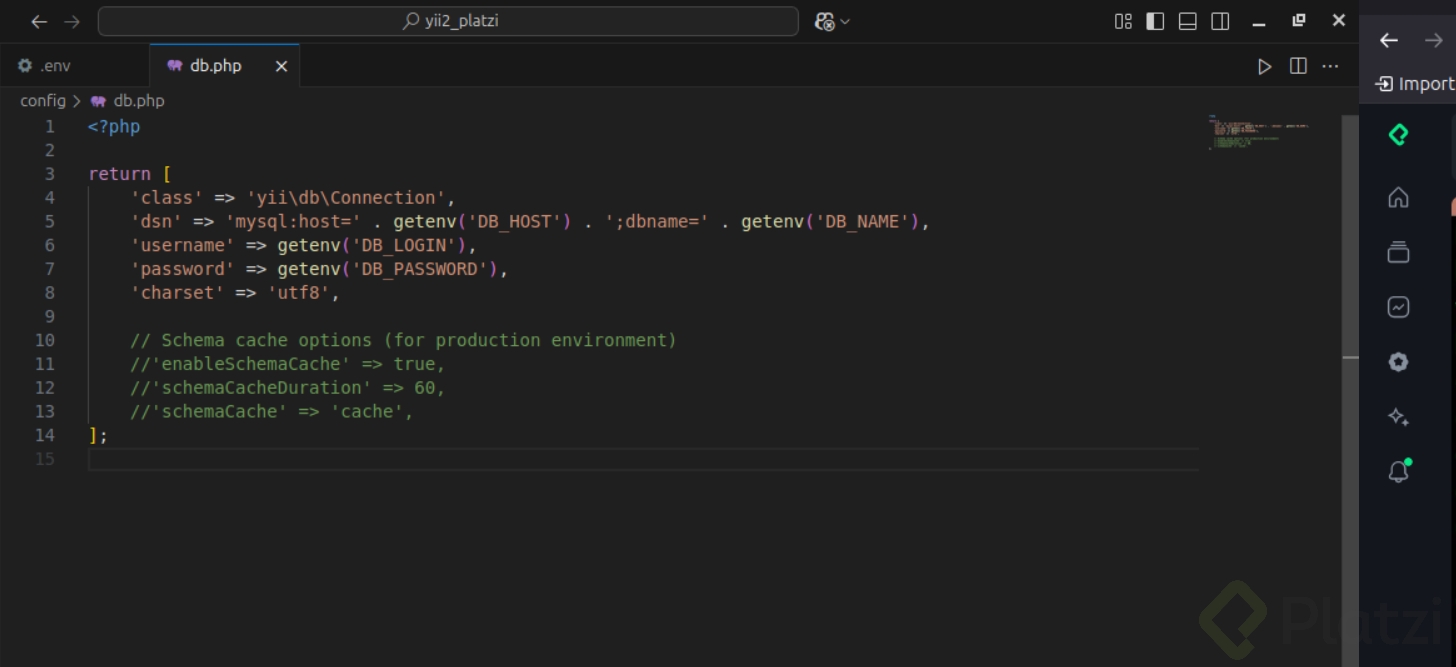Viewport: 1456px width, 667px height.
Task: Open the Platzi sparkle AI icon
Action: (x=1398, y=417)
